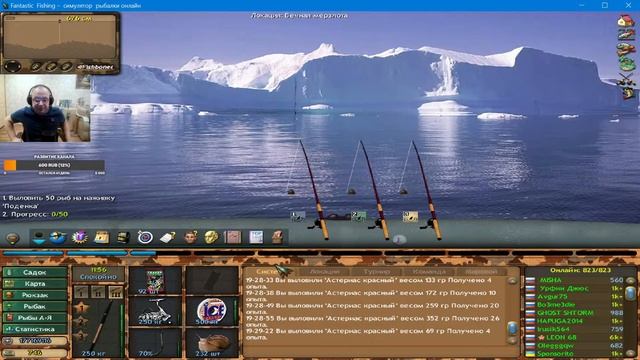Screen dimensions: 640x360
Task: Click the middle round sonar button
Action: [51, 67]
